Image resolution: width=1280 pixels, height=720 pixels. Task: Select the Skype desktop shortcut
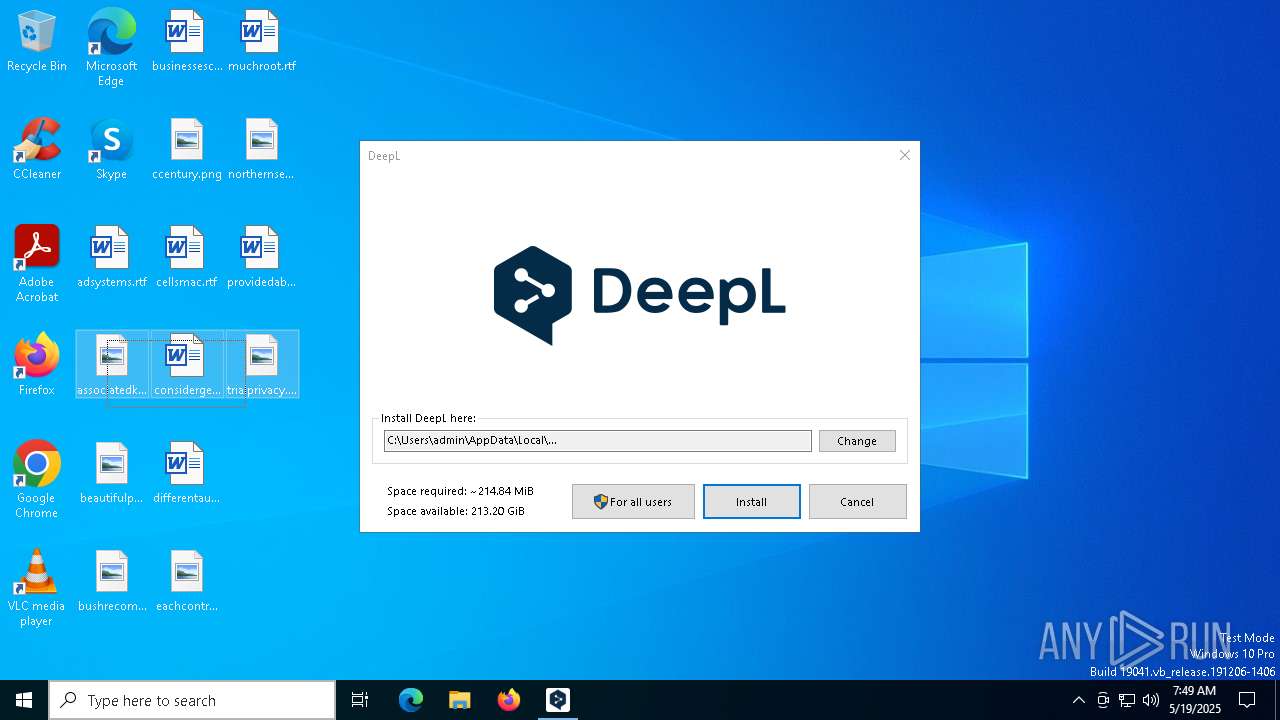(x=111, y=150)
